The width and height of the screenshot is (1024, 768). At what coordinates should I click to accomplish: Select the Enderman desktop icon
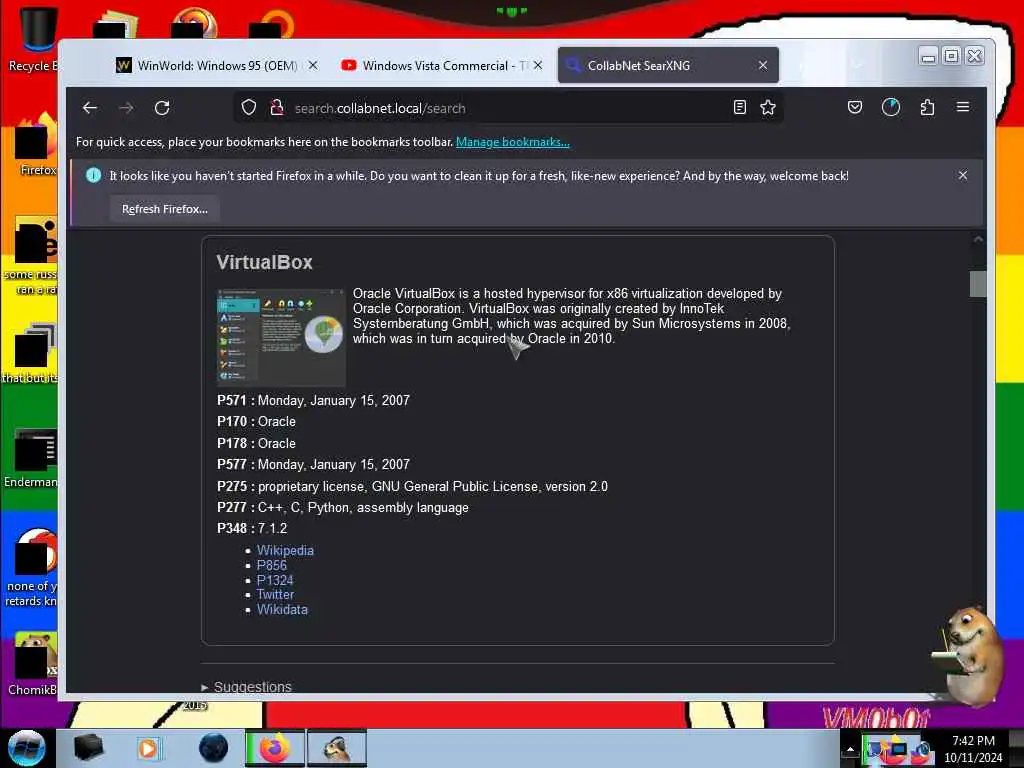(x=31, y=457)
